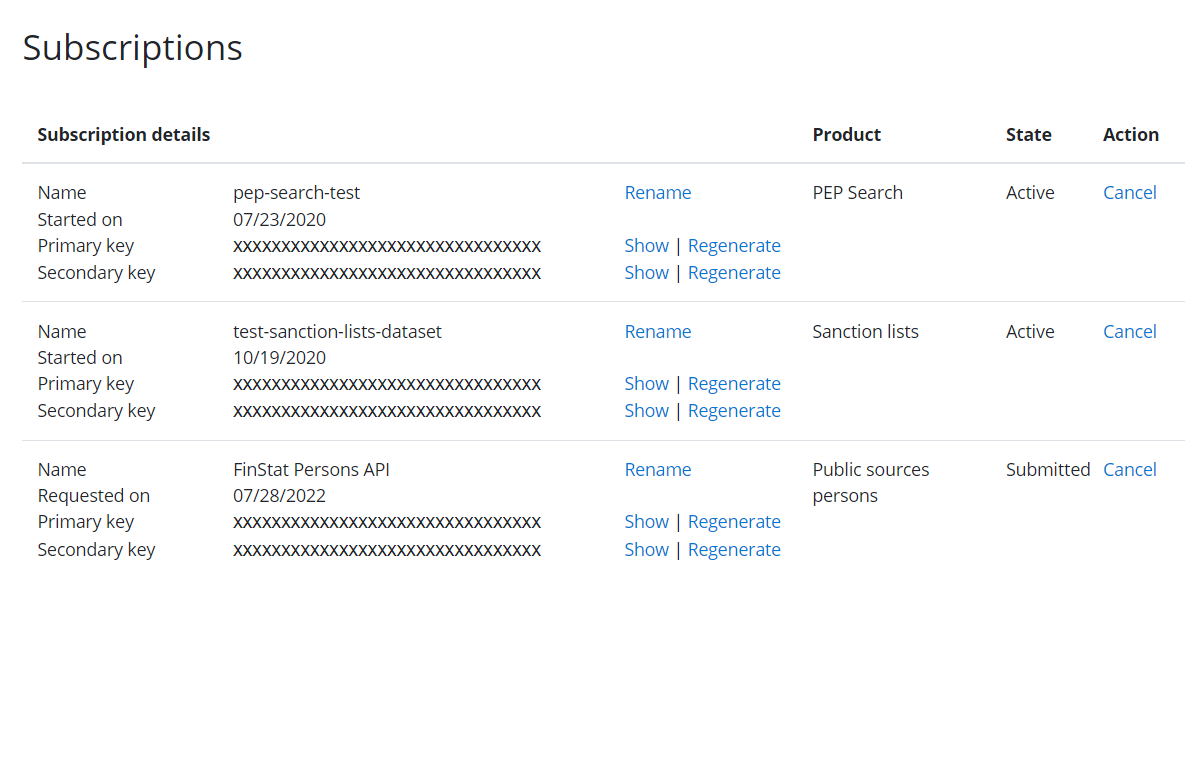Regenerate primary key for FinStat Persons API
This screenshot has height=757, width=1197.
(x=734, y=522)
